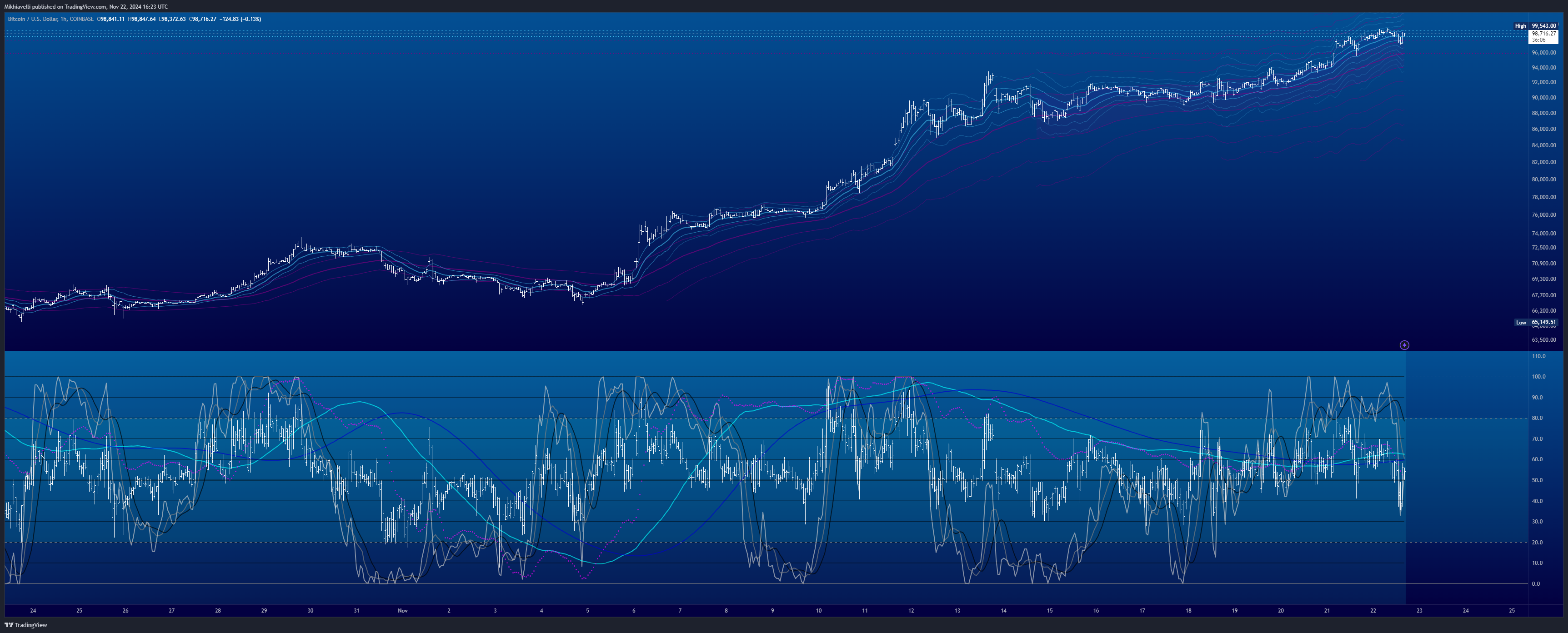
Task: Click the low value L98,372.63
Action: (x=172, y=19)
